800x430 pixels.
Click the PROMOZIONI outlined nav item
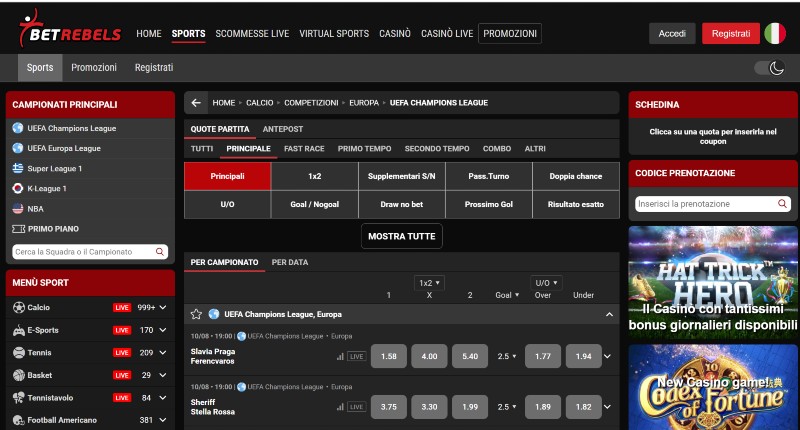(510, 34)
